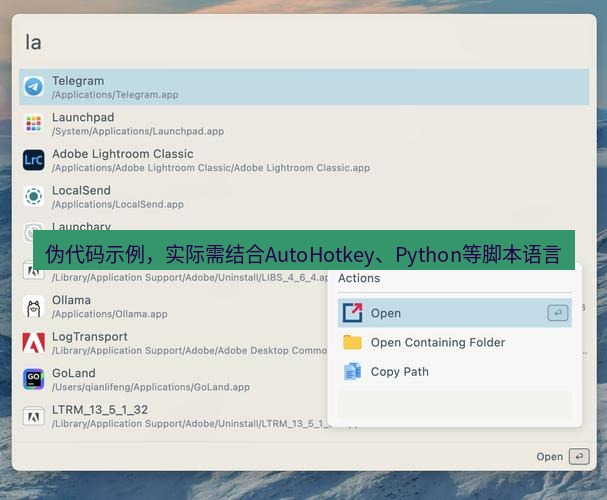Screen dimensions: 607x500
Task: Select the Ollama result title
Action: pos(71,300)
